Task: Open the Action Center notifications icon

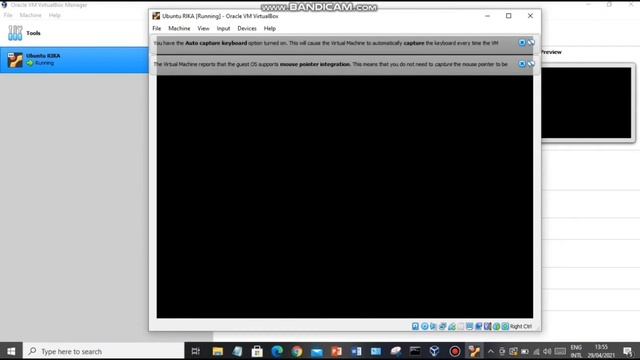Action: [628, 351]
